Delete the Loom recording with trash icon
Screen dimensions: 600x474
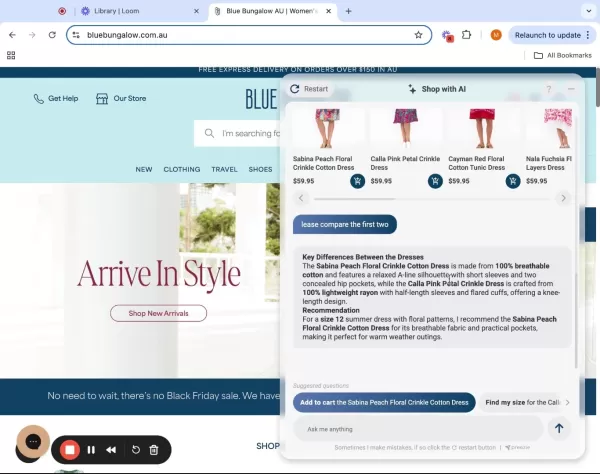(154, 450)
